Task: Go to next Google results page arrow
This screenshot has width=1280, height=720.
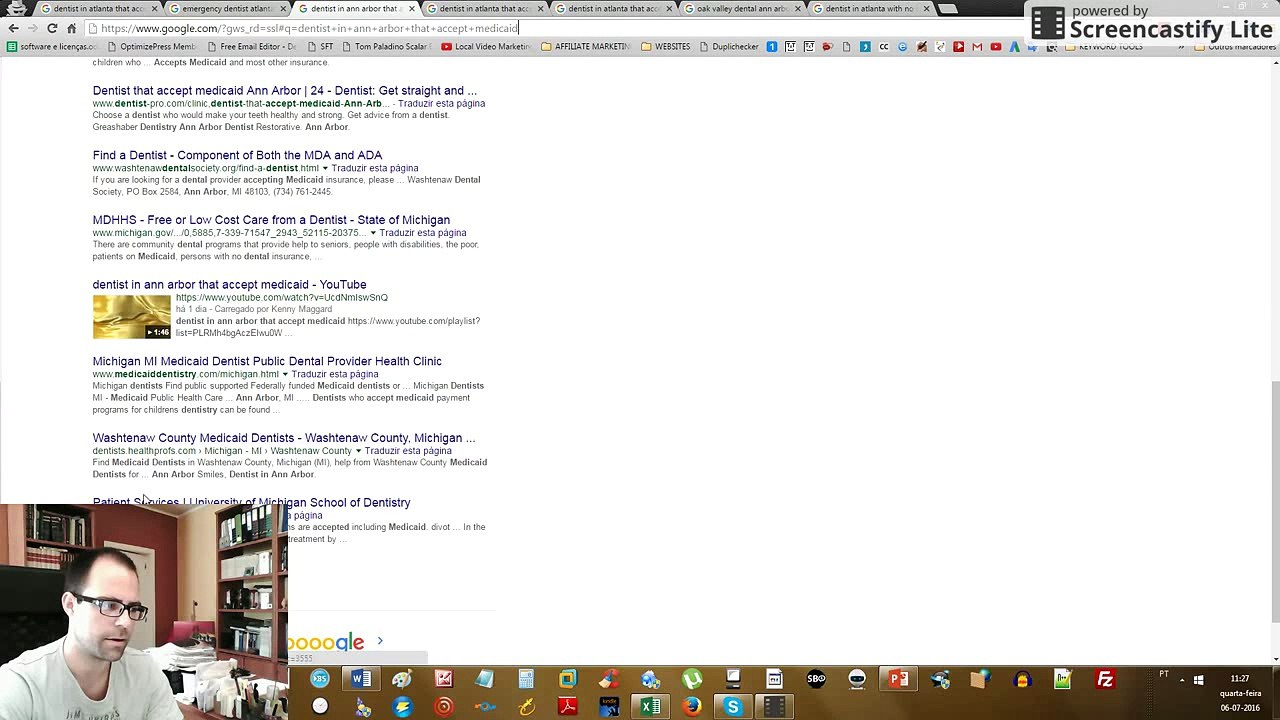Action: [x=380, y=641]
